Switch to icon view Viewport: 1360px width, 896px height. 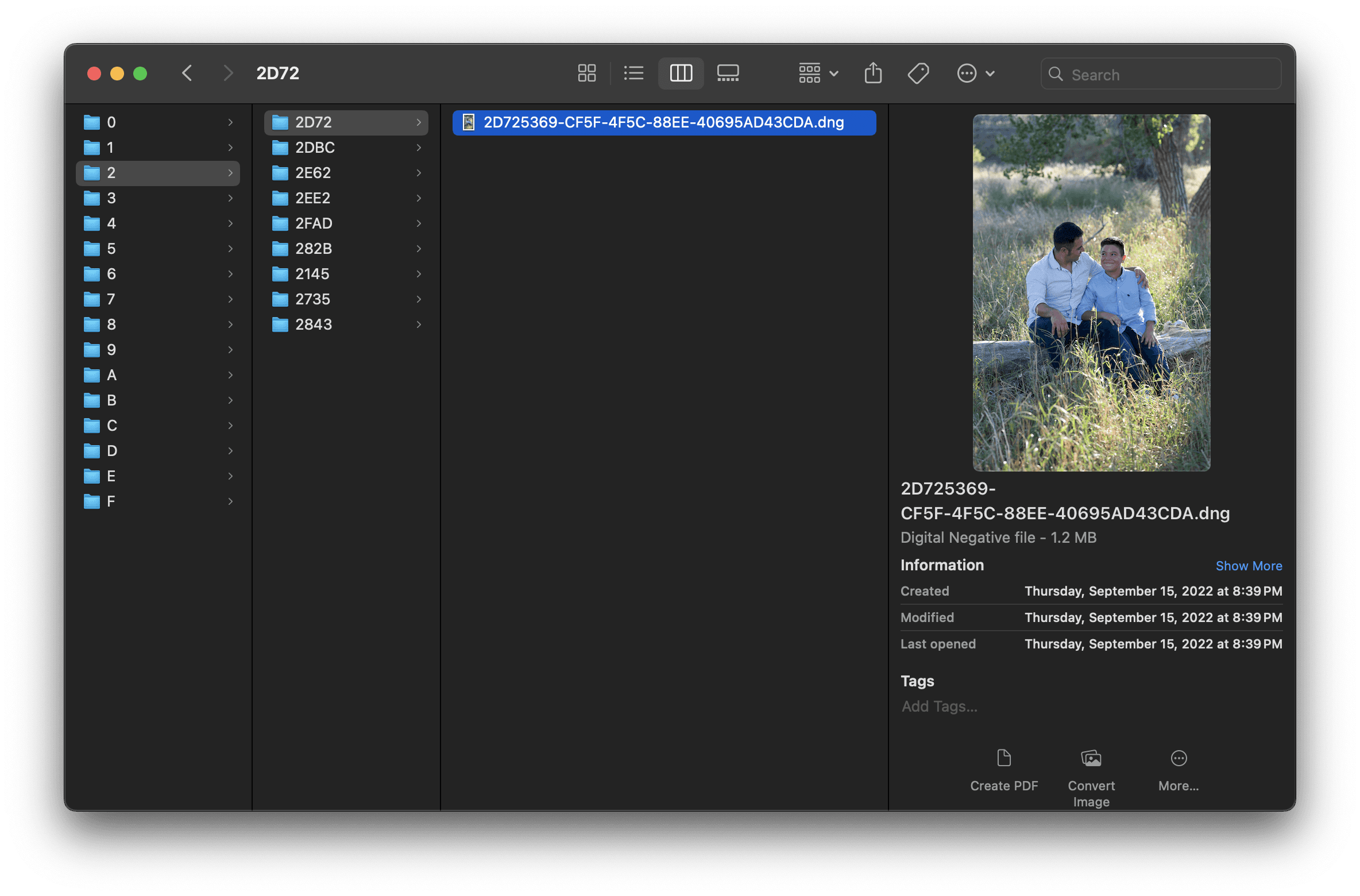point(586,74)
